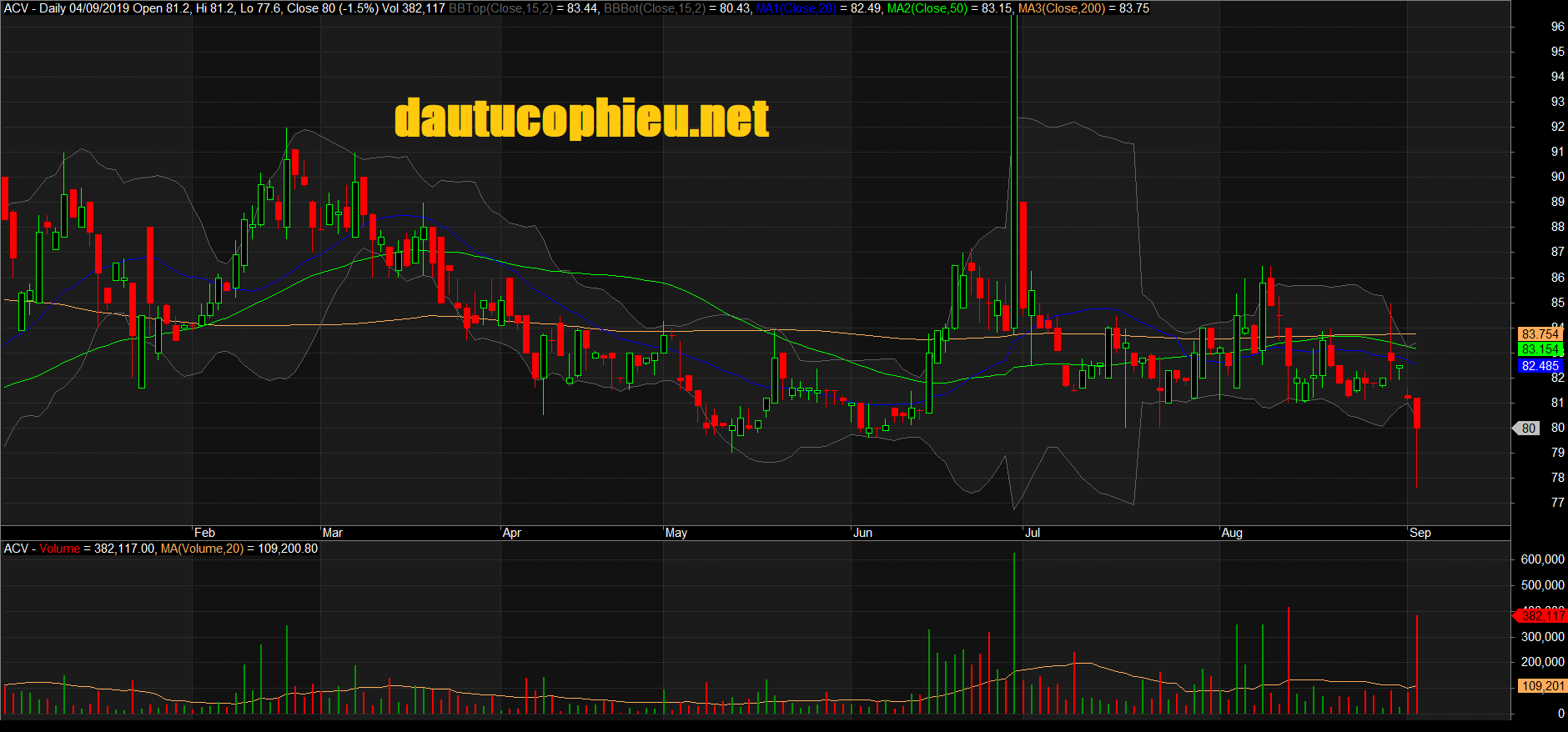Click the BBBot(Close,15,2) indicator label
The height and width of the screenshot is (732, 1568).
click(x=654, y=8)
